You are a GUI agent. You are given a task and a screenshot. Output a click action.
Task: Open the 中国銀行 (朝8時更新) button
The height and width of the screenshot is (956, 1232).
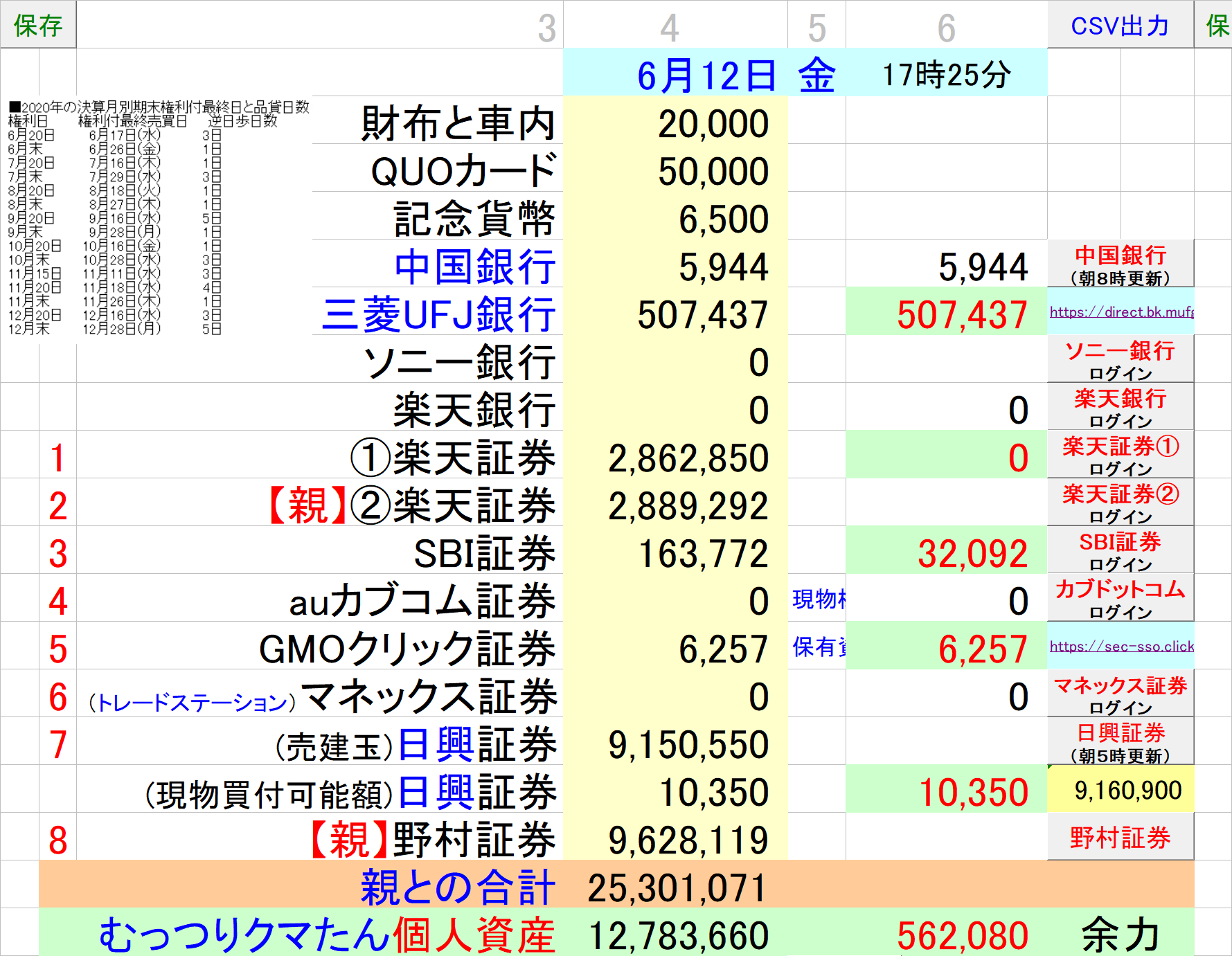1120,264
